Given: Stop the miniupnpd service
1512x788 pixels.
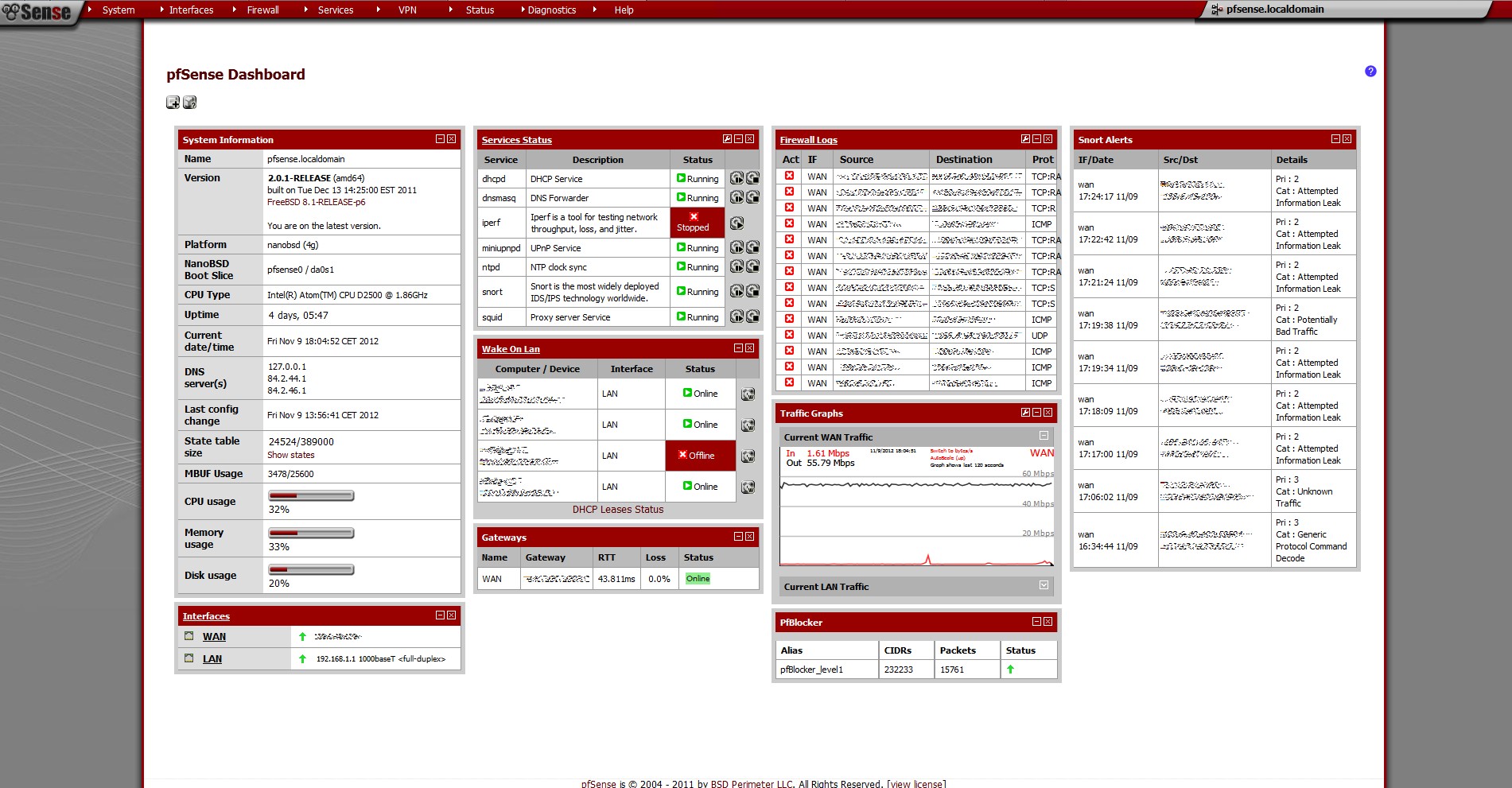Looking at the screenshot, I should pyautogui.click(x=752, y=247).
